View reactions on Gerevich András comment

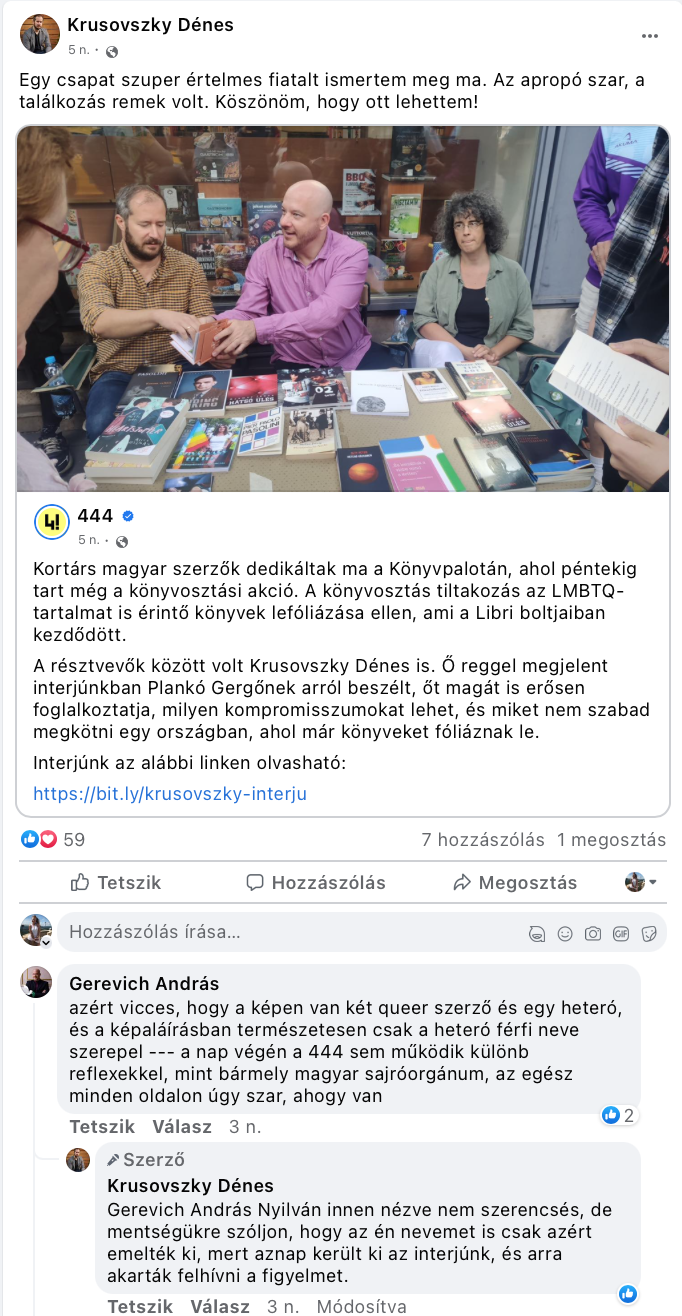click(x=618, y=1115)
